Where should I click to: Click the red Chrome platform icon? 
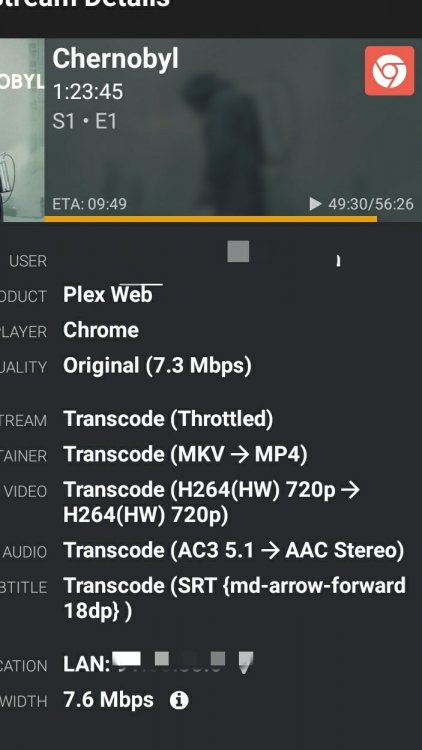click(389, 71)
